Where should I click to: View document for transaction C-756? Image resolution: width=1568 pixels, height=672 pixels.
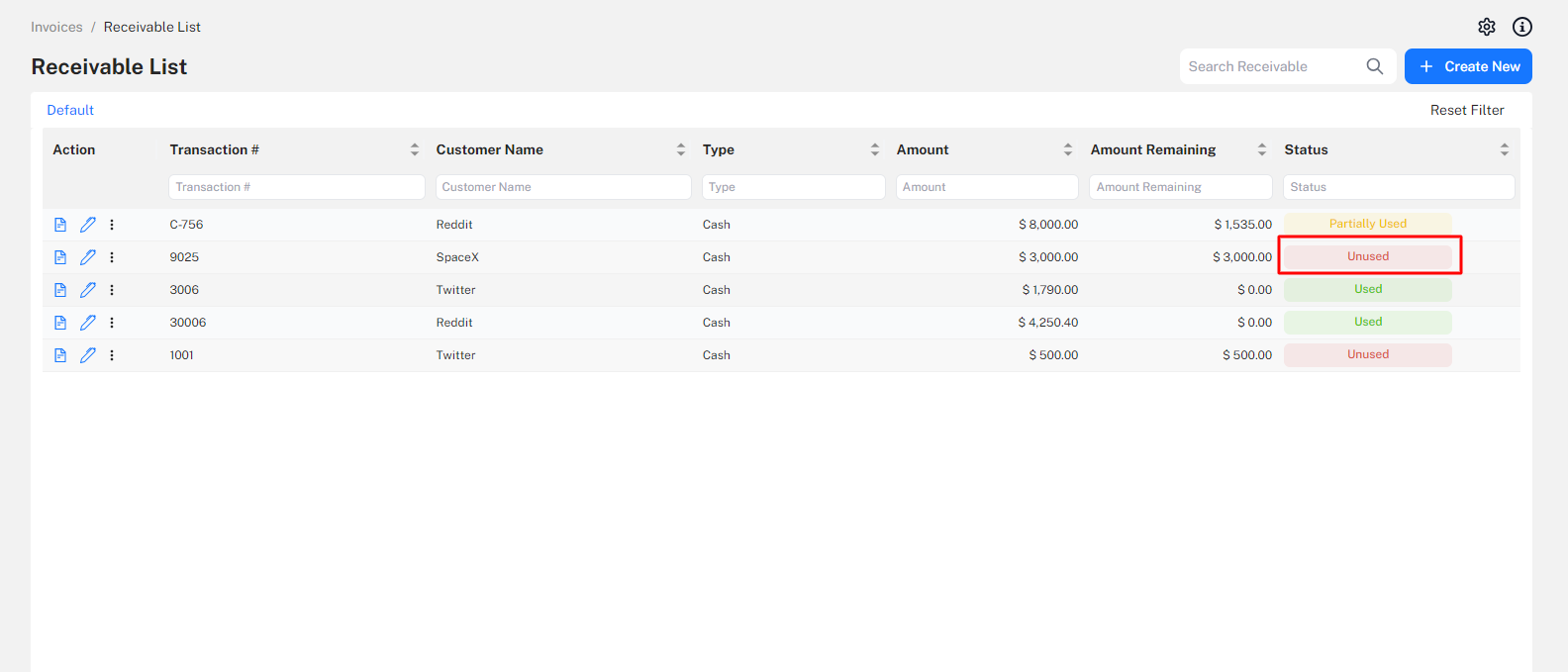click(60, 225)
